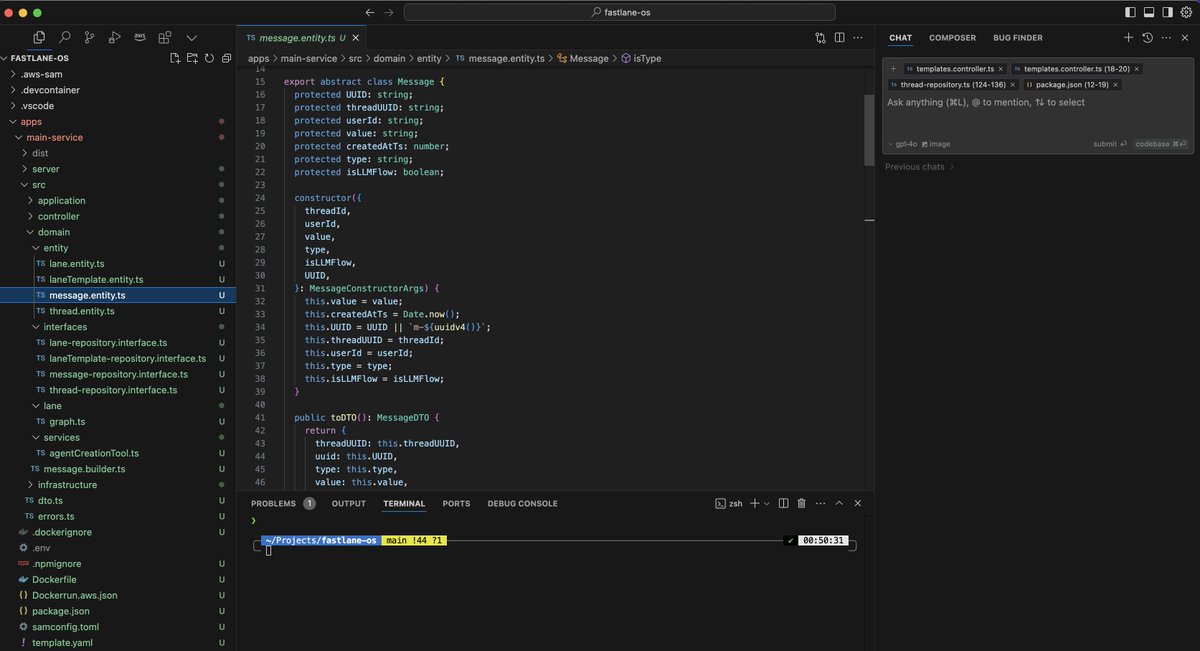Toggle primary side bar layout icon
1200x651 pixels.
pyautogui.click(x=1130, y=12)
